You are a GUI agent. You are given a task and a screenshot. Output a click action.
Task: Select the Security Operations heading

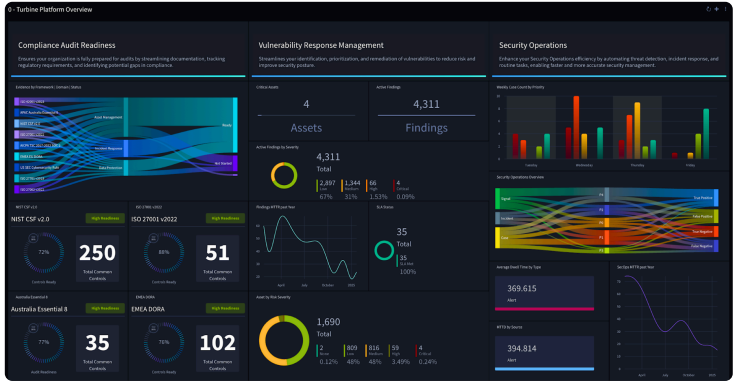pyautogui.click(x=533, y=45)
